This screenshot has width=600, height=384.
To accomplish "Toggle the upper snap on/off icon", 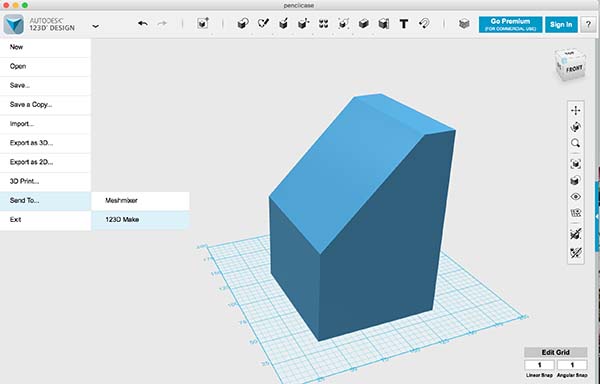I will coord(576,234).
